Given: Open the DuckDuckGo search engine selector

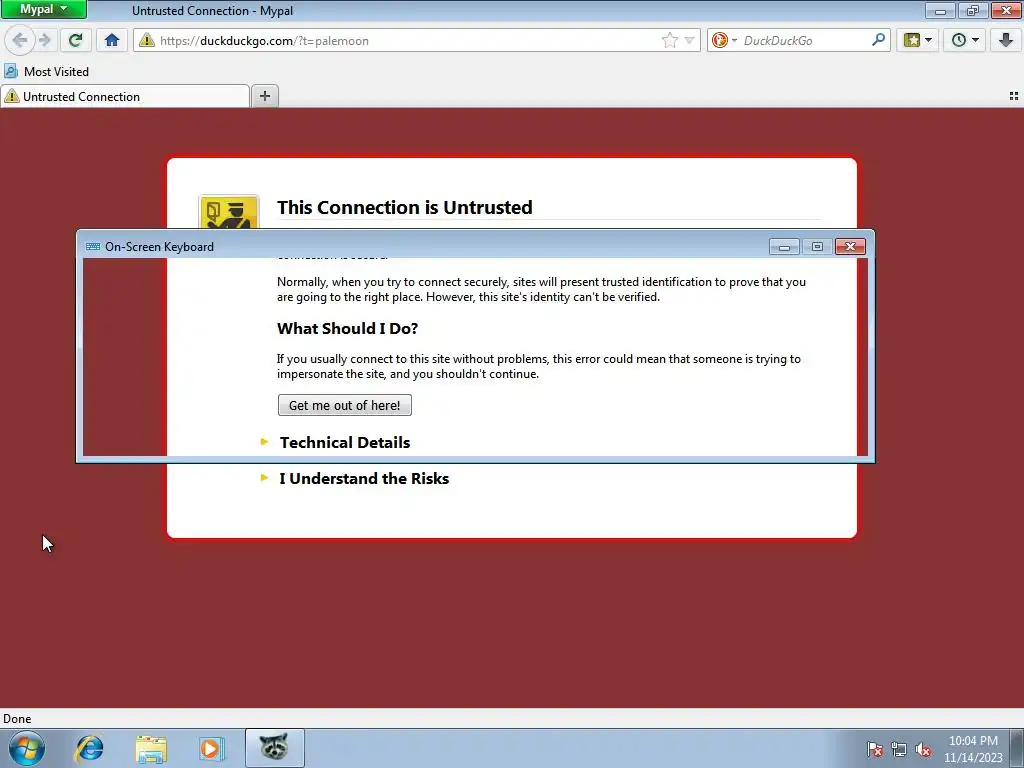Looking at the screenshot, I should [724, 40].
